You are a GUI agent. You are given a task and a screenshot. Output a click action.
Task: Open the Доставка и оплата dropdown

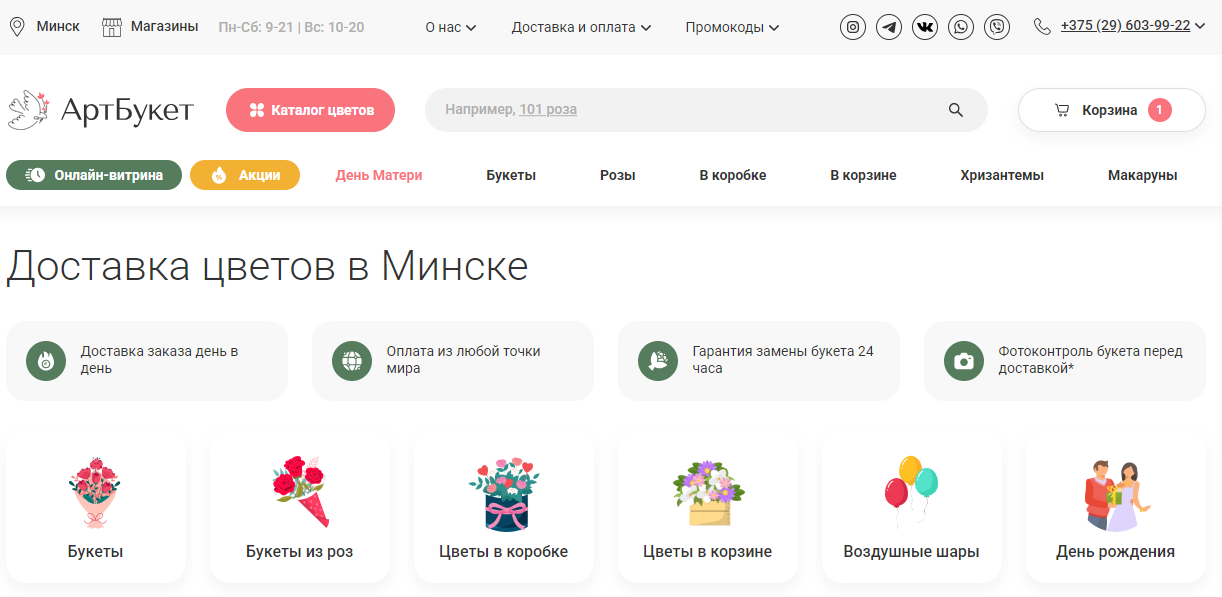click(581, 27)
